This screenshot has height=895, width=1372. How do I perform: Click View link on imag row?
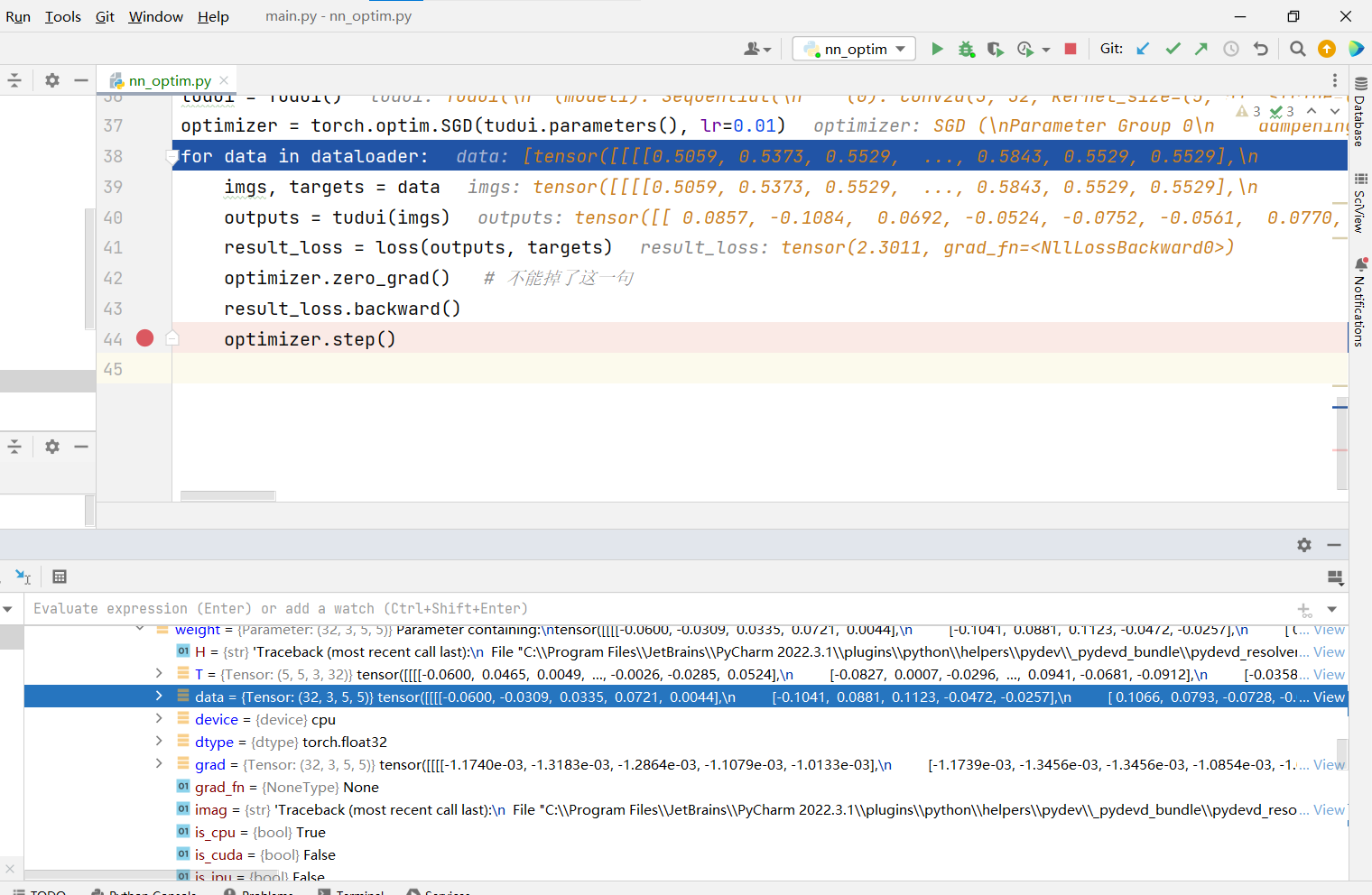(x=1329, y=809)
